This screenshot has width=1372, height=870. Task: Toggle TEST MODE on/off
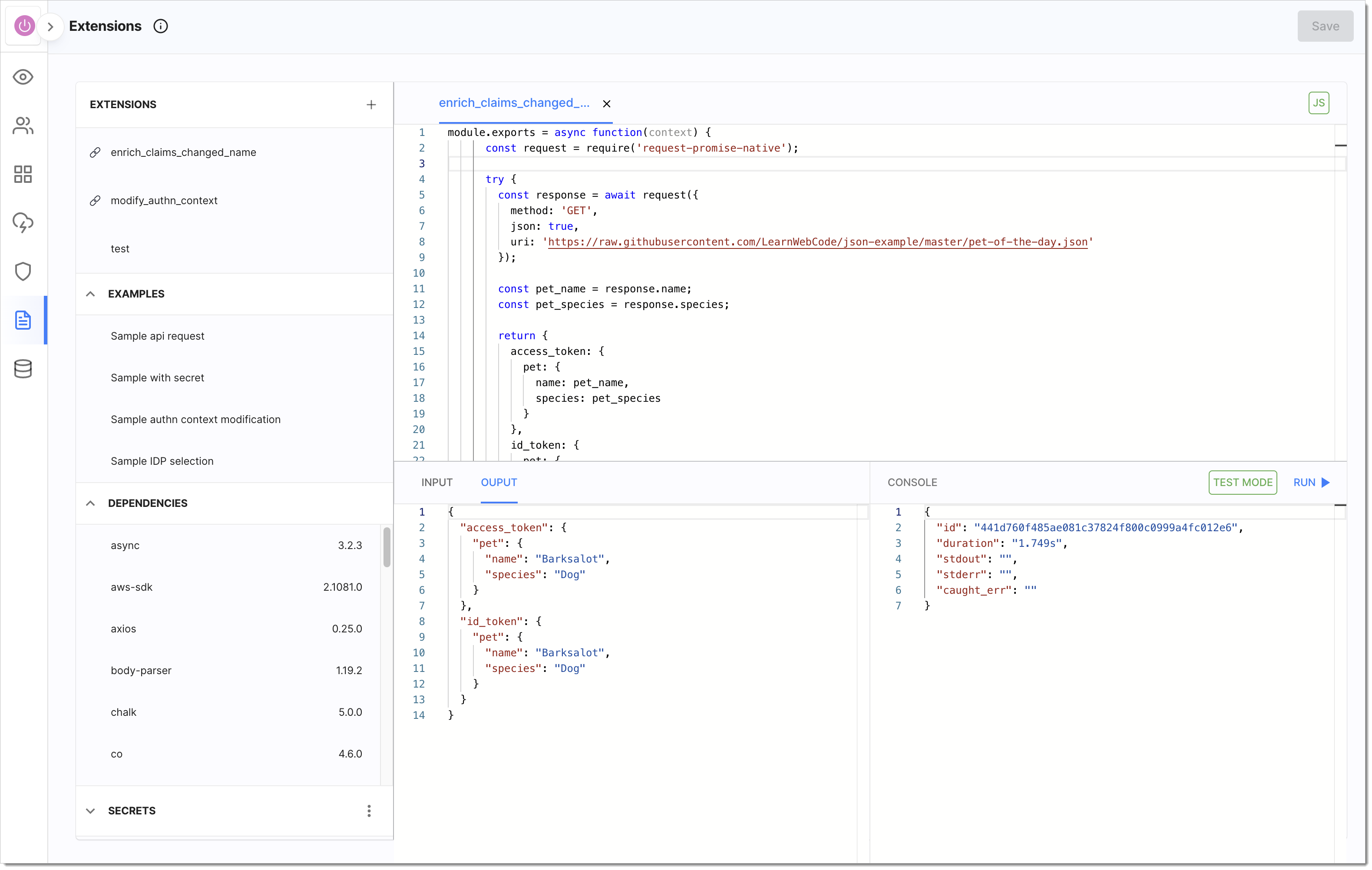(1242, 482)
